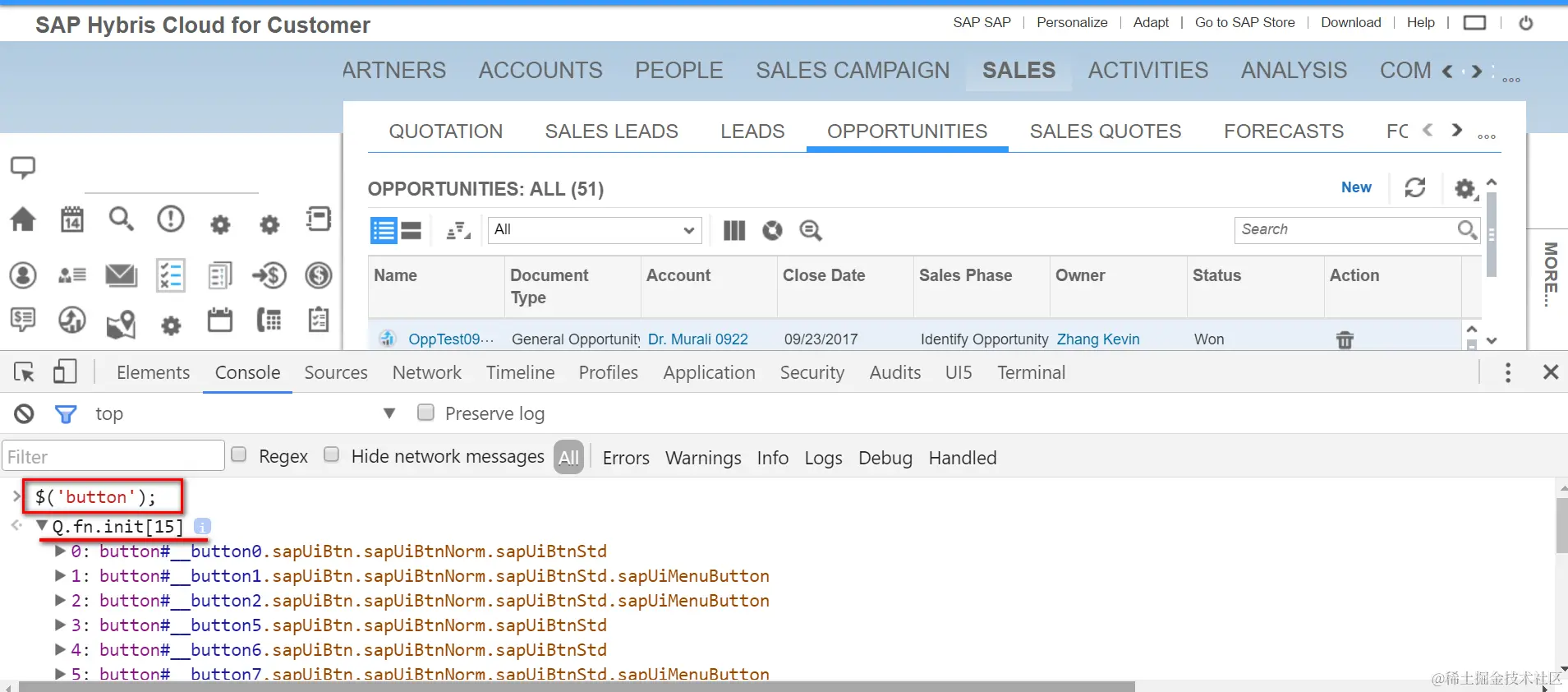Open the map location icon in sidebar
The image size is (1568, 692).
click(122, 324)
